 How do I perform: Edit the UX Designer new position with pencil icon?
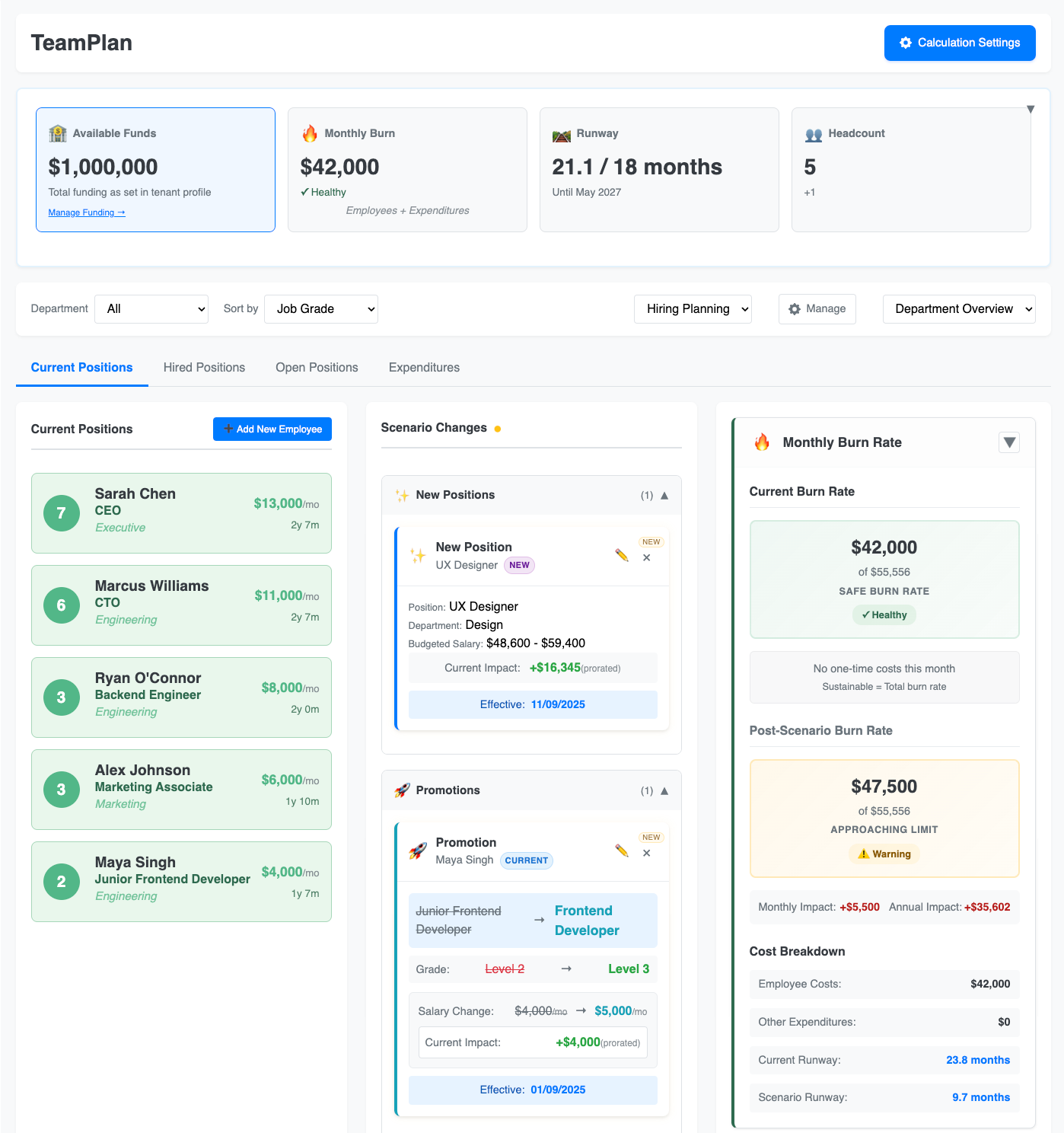pyautogui.click(x=622, y=556)
